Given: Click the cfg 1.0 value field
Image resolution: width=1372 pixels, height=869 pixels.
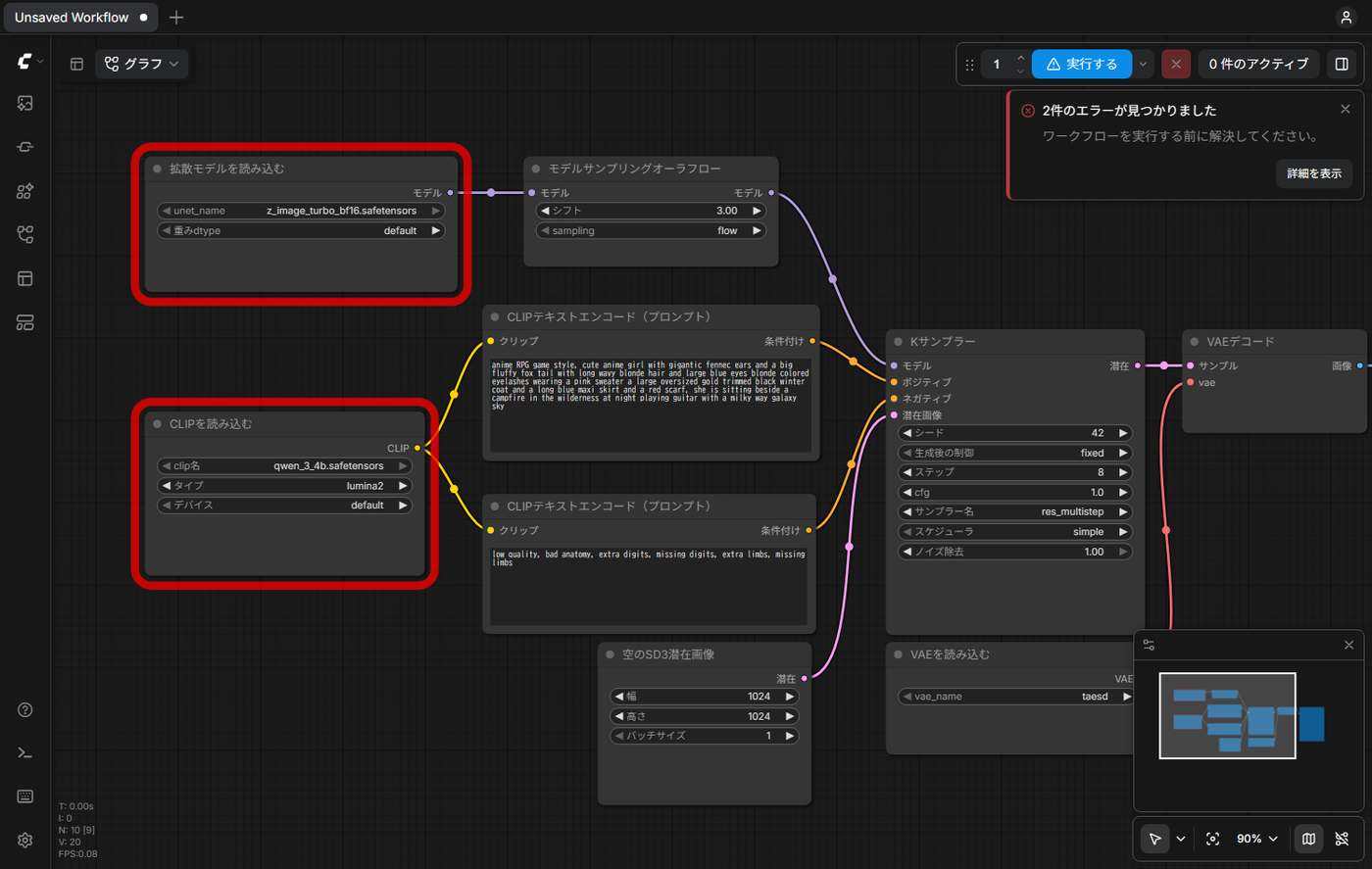Looking at the screenshot, I should 1014,492.
